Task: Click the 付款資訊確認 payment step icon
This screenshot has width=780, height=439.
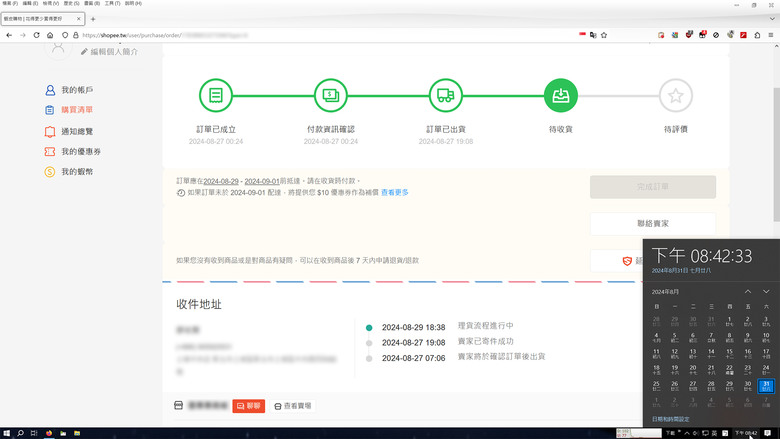Action: click(331, 95)
